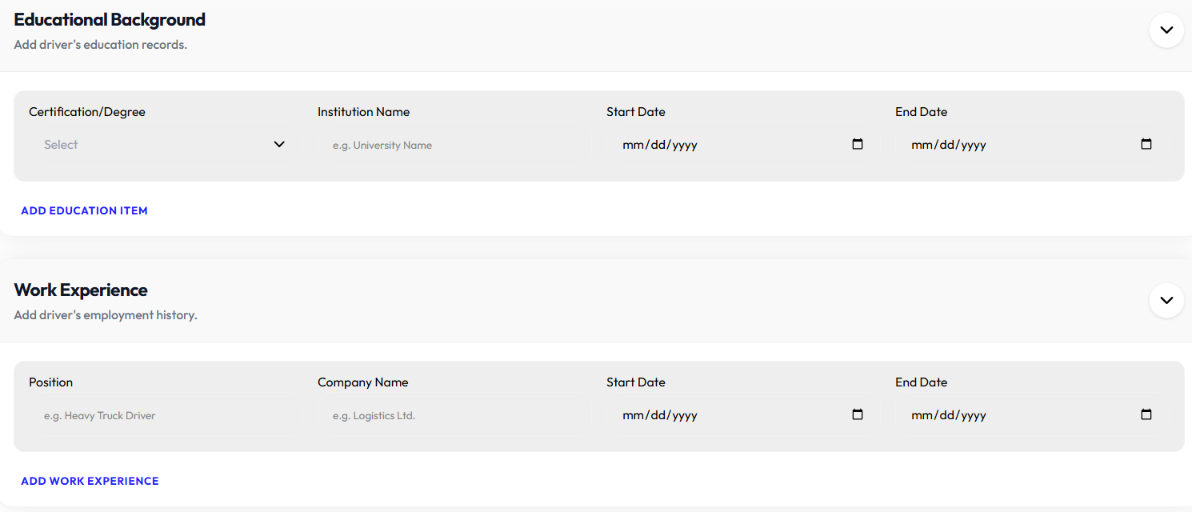Viewport: 1192px width, 512px height.
Task: Click the Company Name field label
Action: click(x=363, y=382)
